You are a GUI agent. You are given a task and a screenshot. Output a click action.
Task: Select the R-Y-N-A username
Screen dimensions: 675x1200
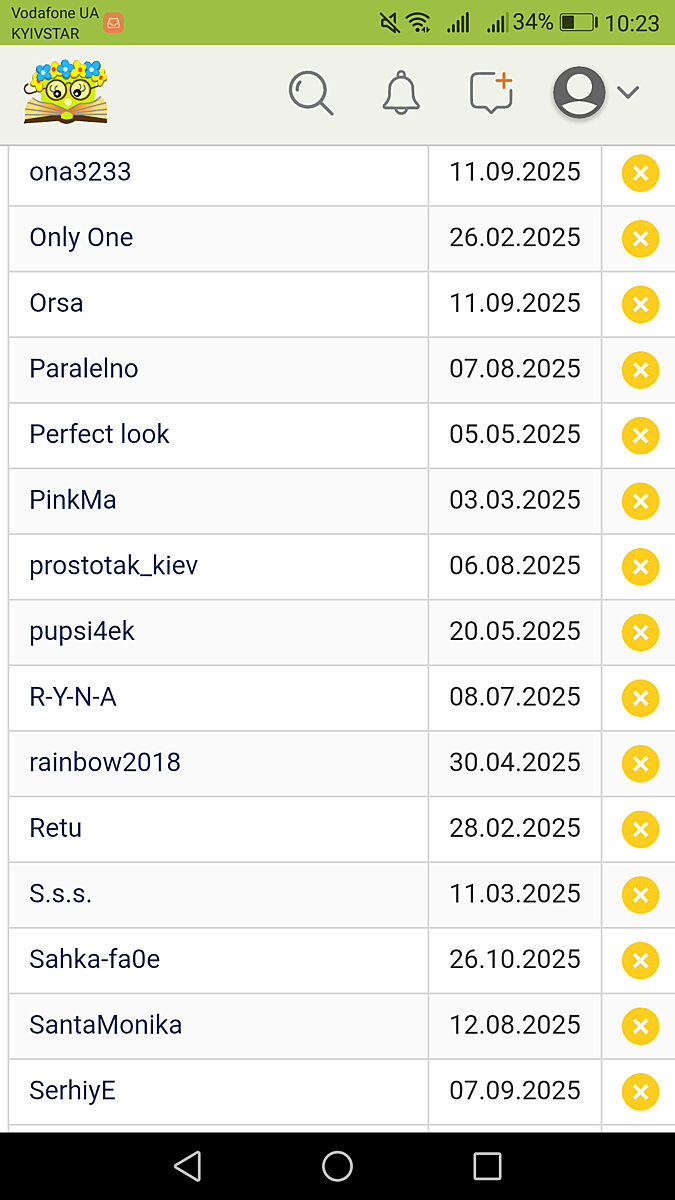(73, 696)
